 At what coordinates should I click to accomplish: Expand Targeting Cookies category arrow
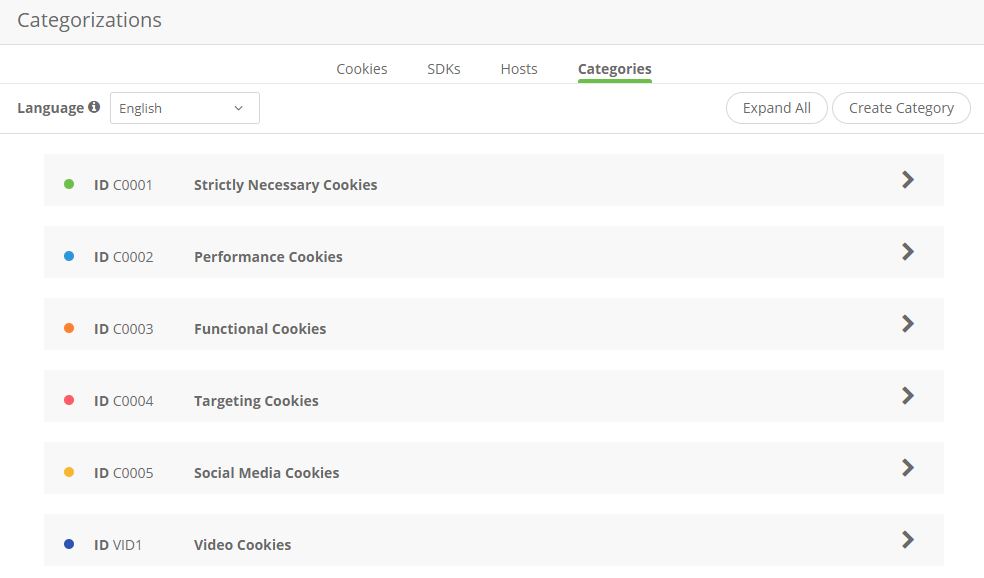[x=907, y=396]
